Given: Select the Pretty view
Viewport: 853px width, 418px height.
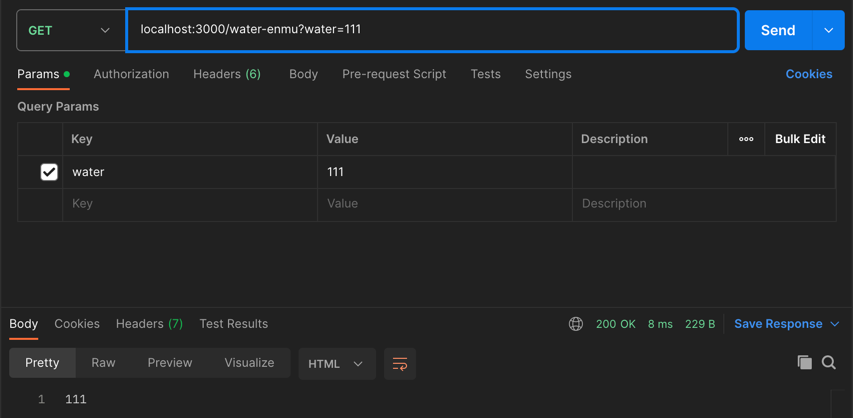Looking at the screenshot, I should coord(42,363).
